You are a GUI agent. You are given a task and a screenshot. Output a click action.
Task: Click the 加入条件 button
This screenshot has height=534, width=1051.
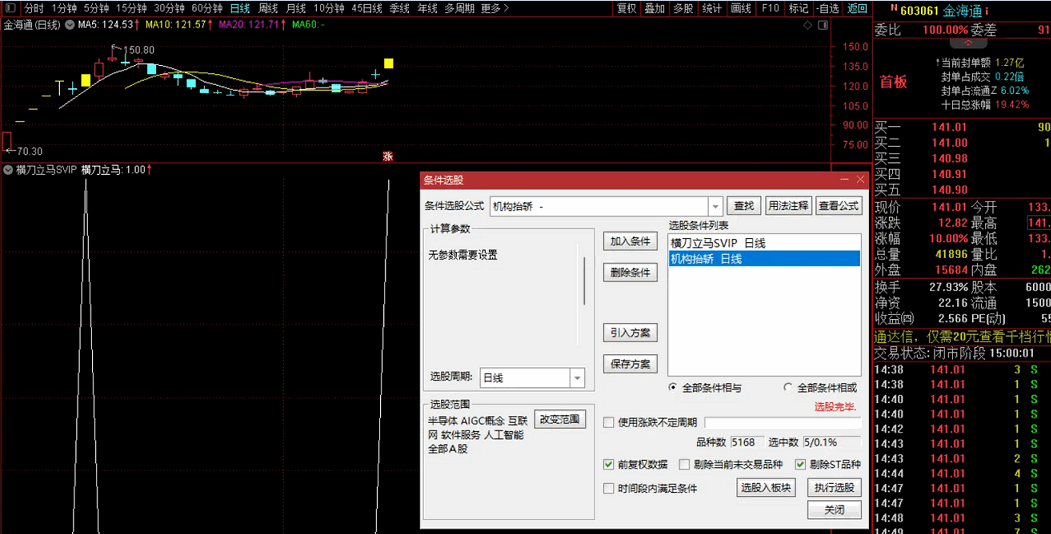[x=630, y=242]
